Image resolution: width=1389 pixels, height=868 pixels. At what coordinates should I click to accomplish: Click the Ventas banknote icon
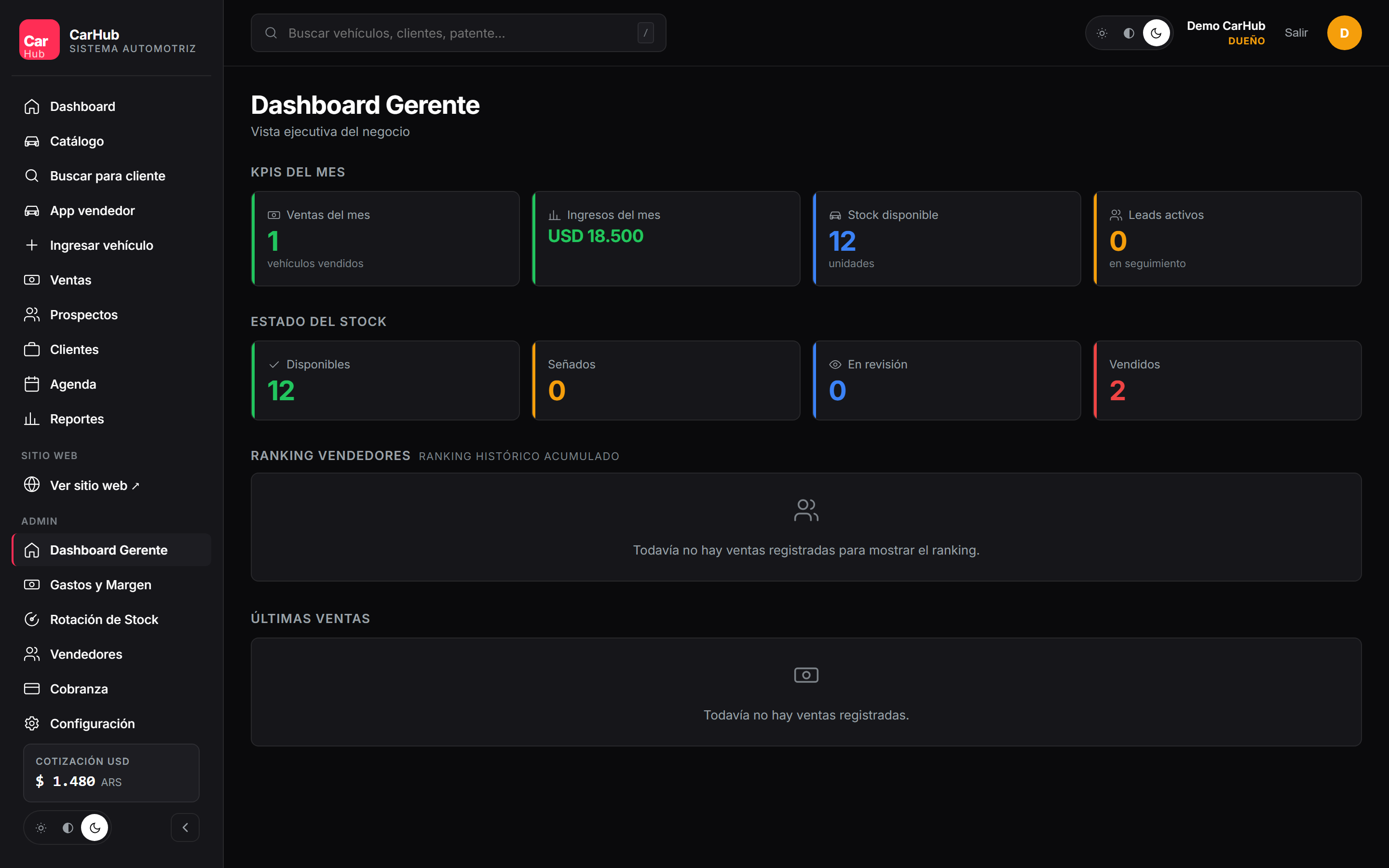[x=31, y=280]
